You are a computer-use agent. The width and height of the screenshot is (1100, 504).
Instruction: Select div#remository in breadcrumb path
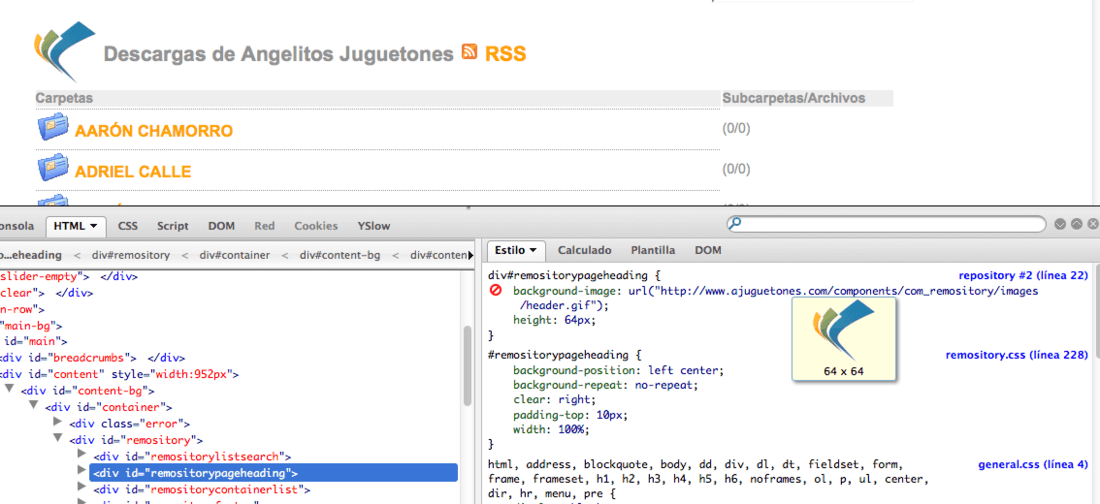tap(130, 255)
